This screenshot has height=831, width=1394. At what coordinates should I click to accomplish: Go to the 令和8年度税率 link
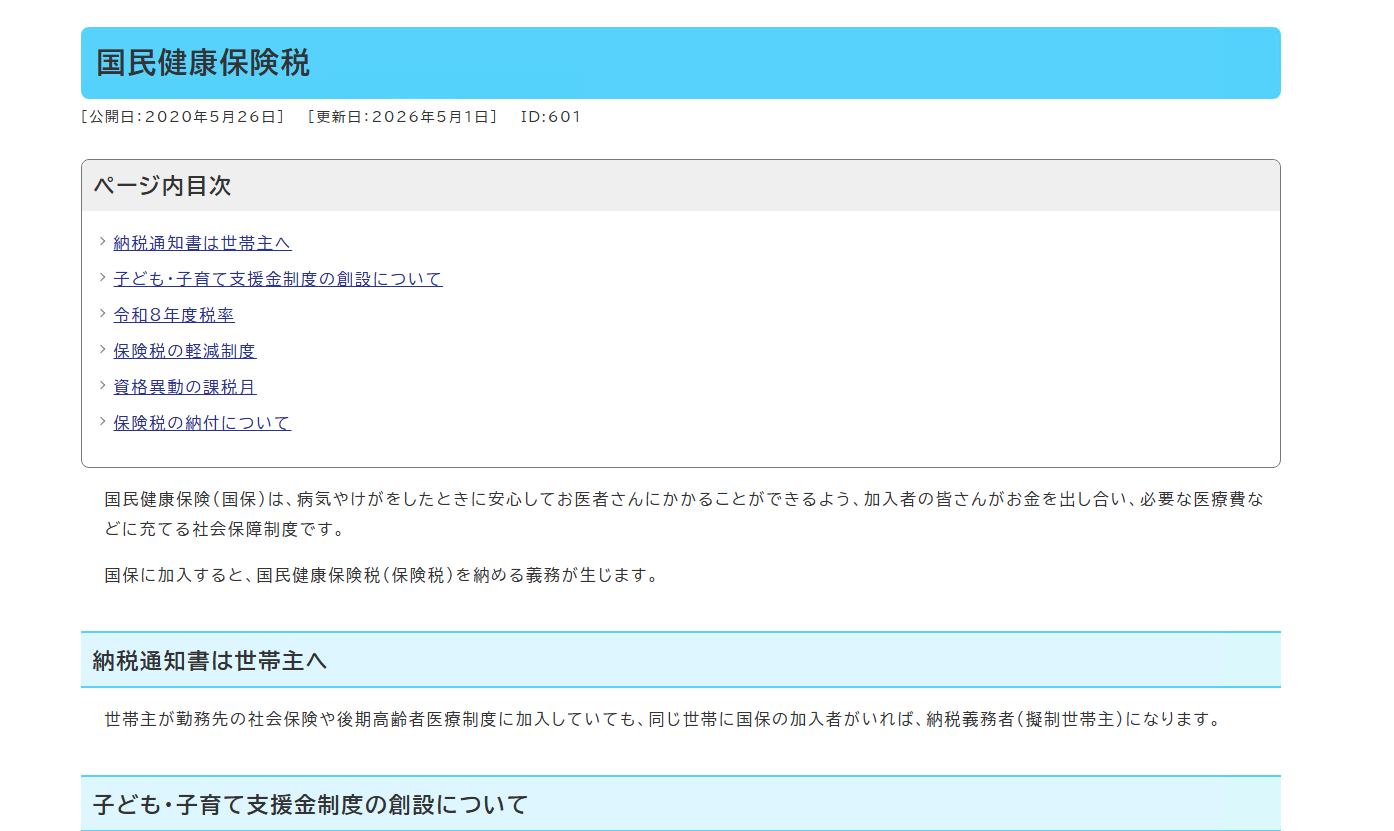[x=174, y=315]
